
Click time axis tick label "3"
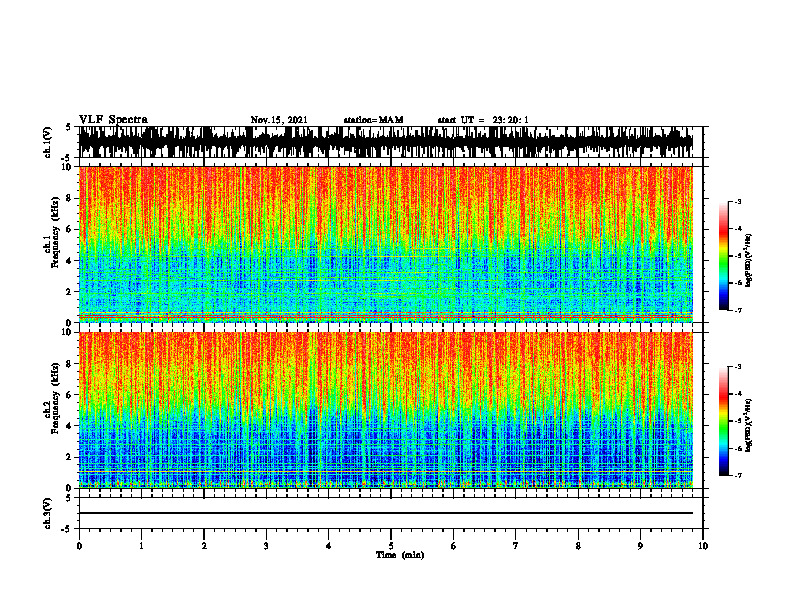[266, 546]
